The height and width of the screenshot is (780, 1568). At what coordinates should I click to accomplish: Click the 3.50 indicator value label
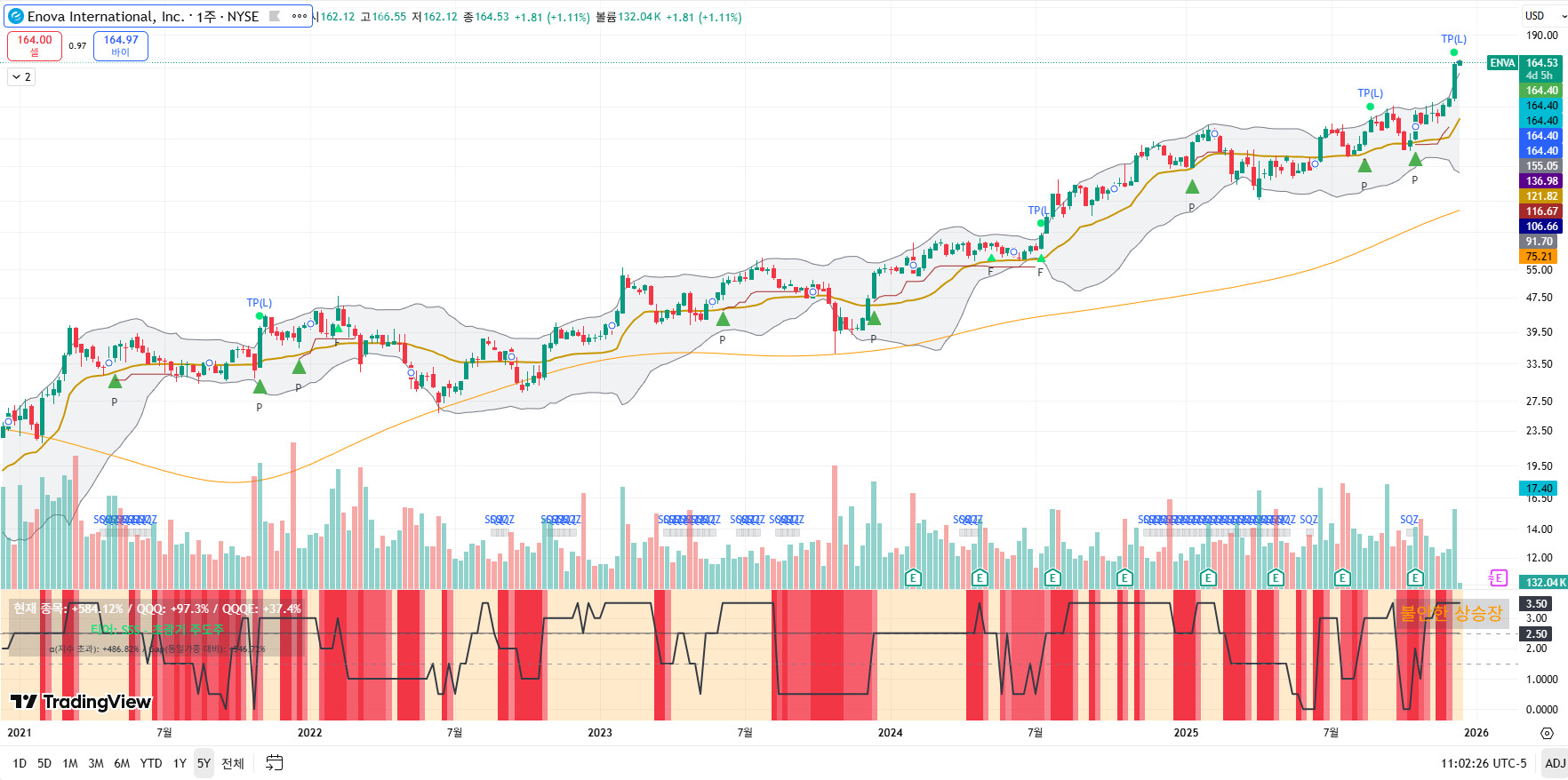[x=1536, y=604]
